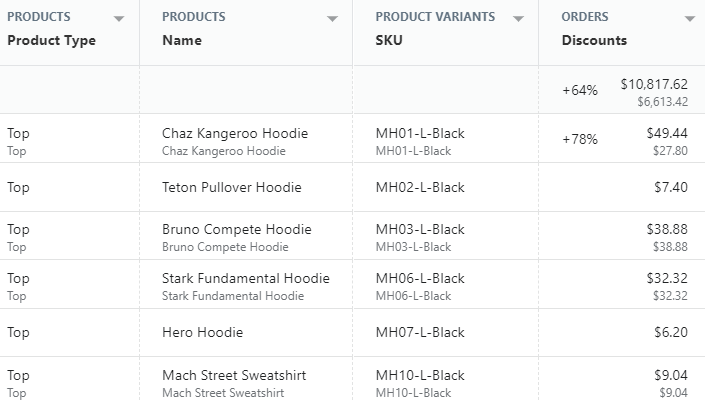The image size is (705, 400).
Task: Select the Stark Fundamental Hoodie name
Action: click(246, 279)
